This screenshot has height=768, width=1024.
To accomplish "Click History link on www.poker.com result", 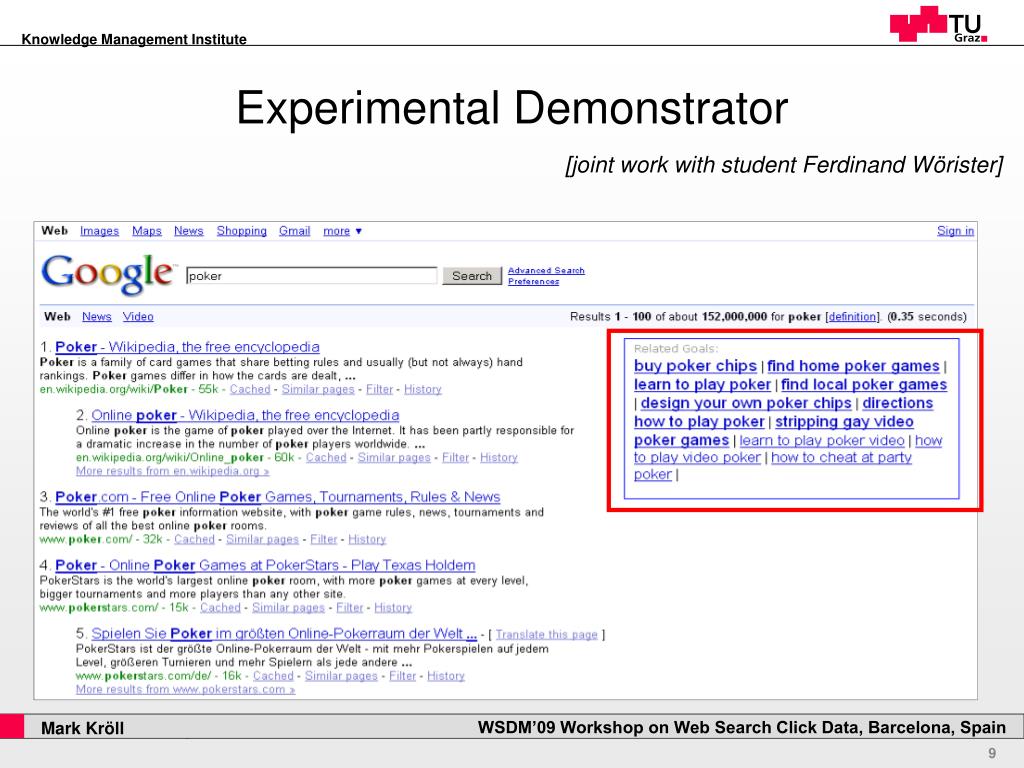I will click(x=367, y=539).
